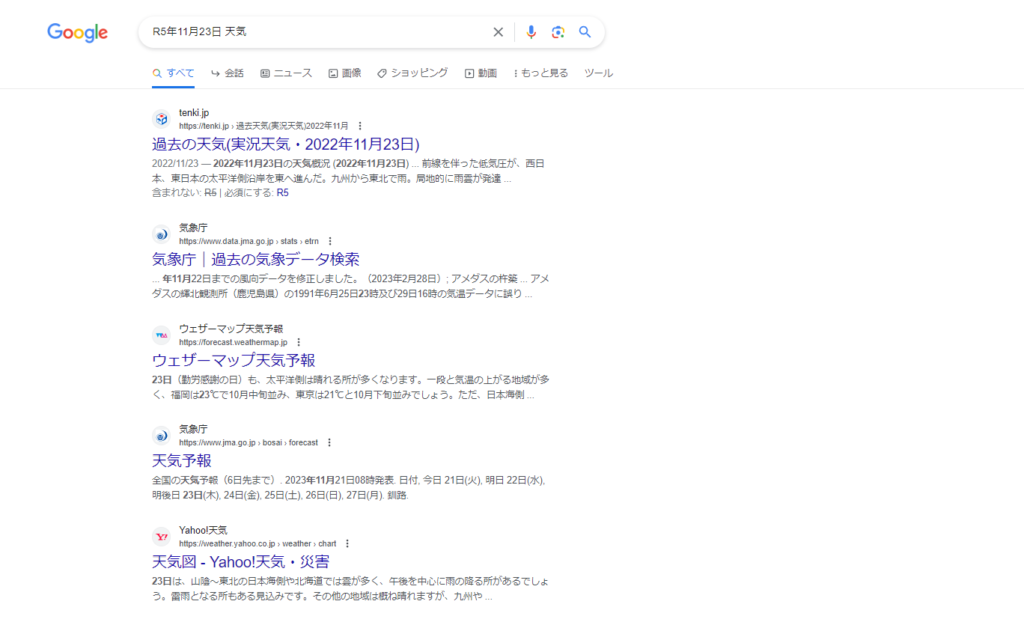Open more options for tenki.jp result

(x=360, y=126)
